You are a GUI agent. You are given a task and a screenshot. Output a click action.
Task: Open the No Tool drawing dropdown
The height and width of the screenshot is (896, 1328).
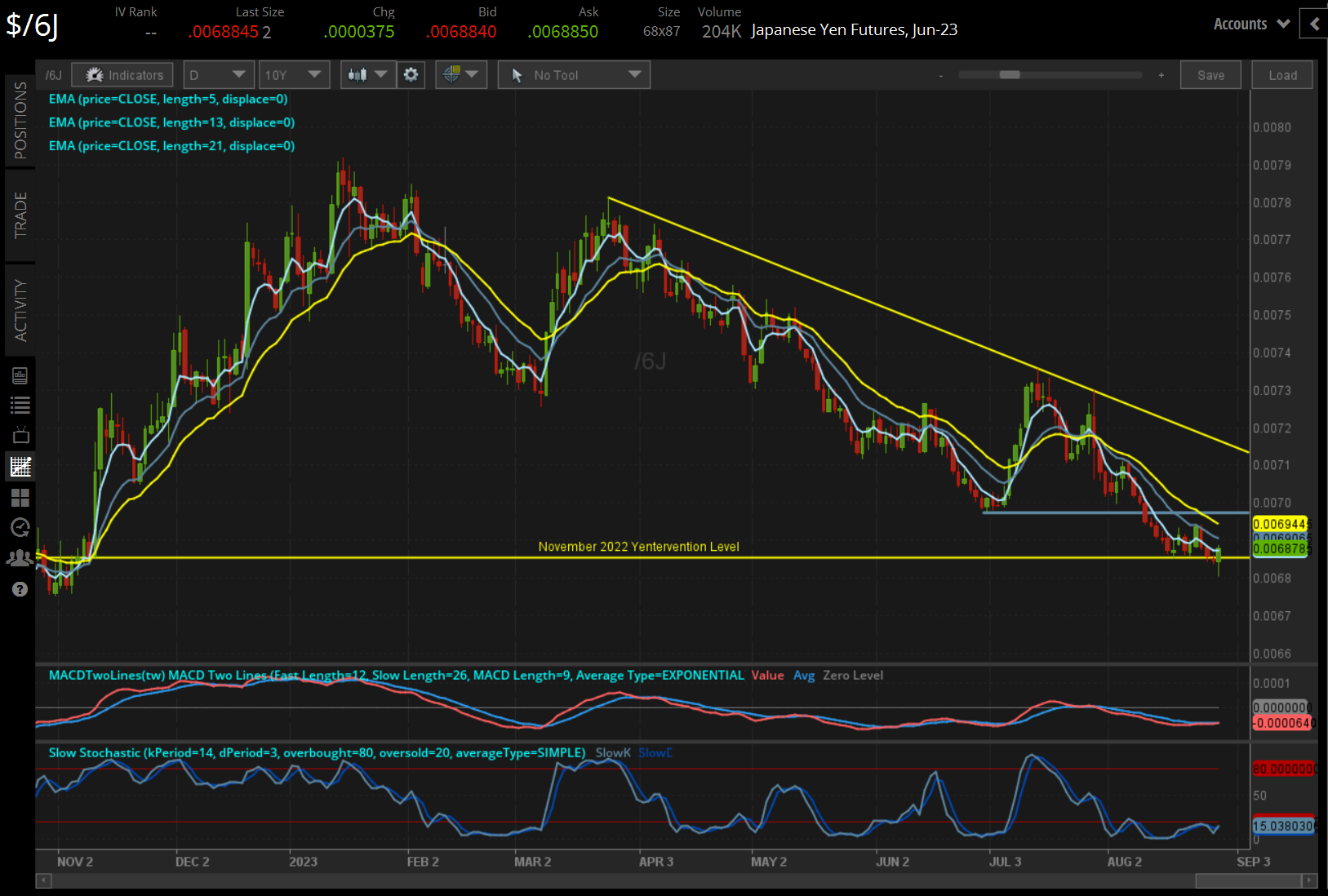click(x=574, y=74)
